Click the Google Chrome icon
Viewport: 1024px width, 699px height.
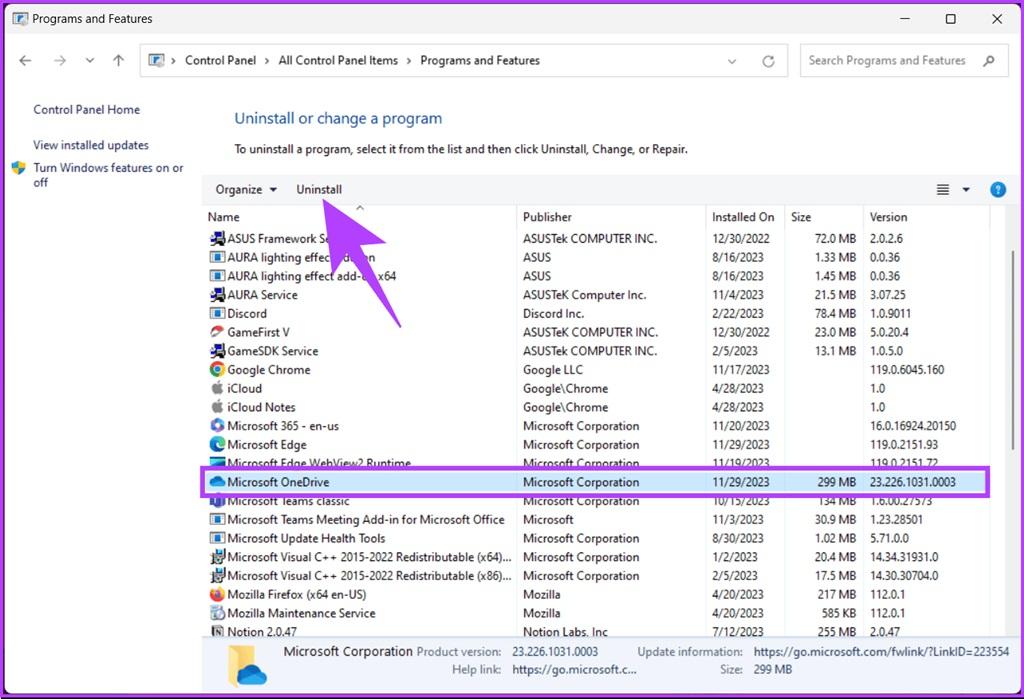[x=217, y=370]
